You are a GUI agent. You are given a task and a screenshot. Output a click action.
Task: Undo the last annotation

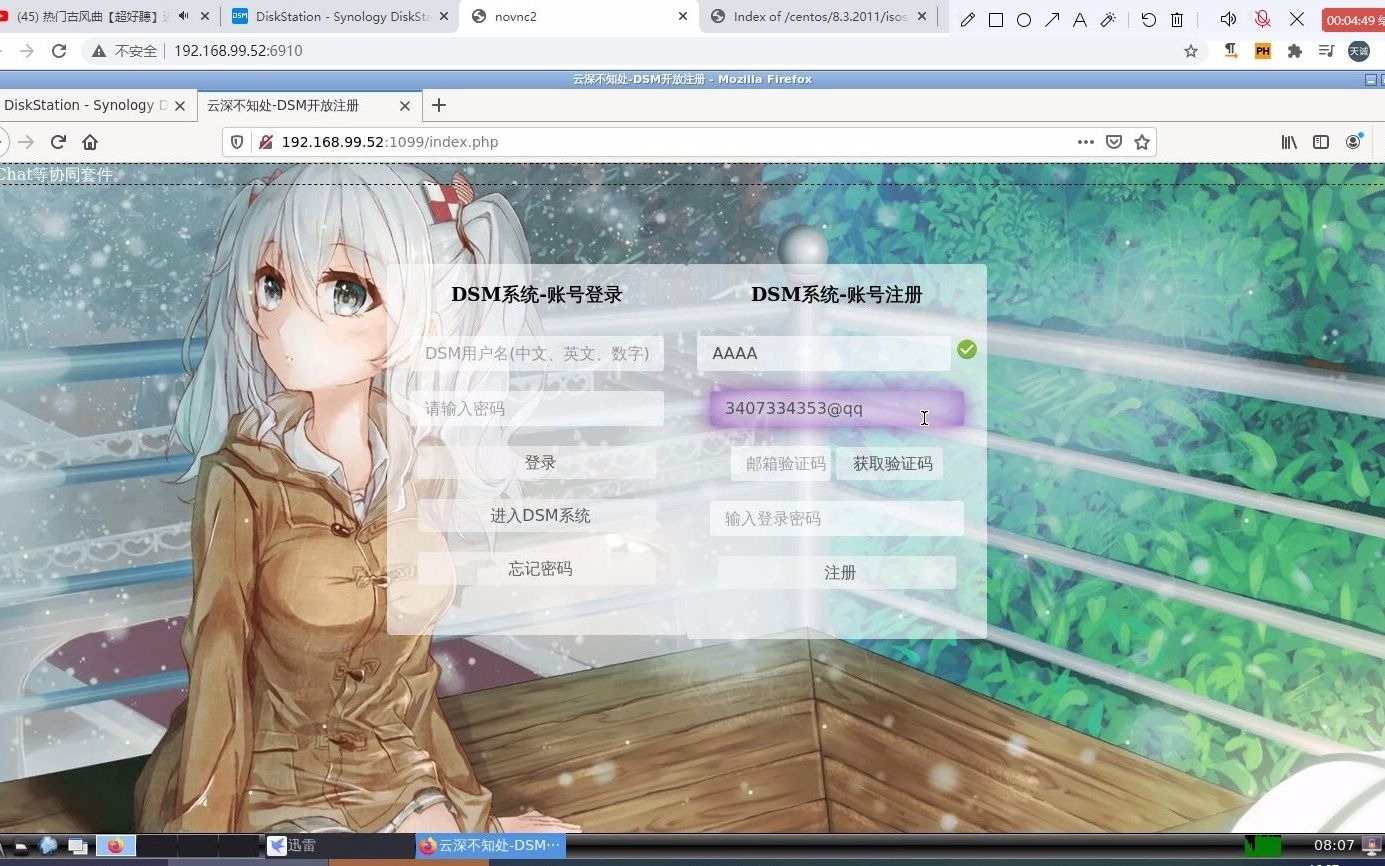1148,20
